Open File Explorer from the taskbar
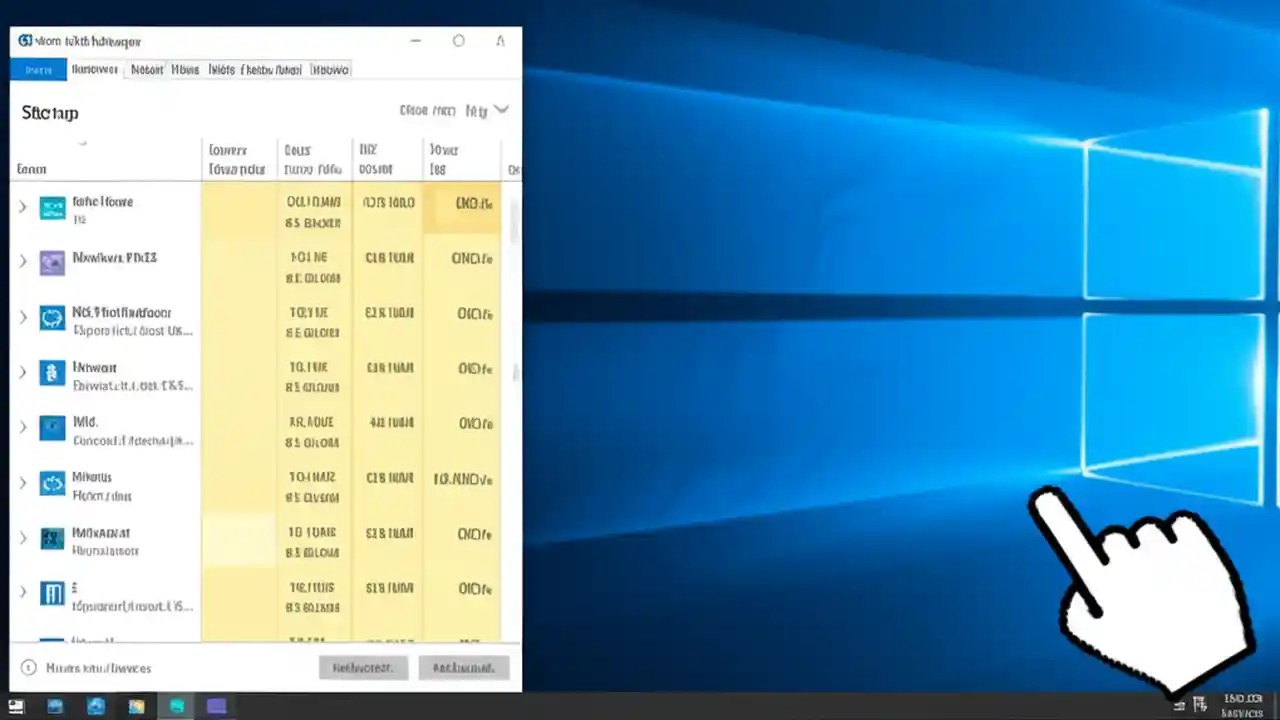The height and width of the screenshot is (720, 1280). pyautogui.click(x=137, y=706)
